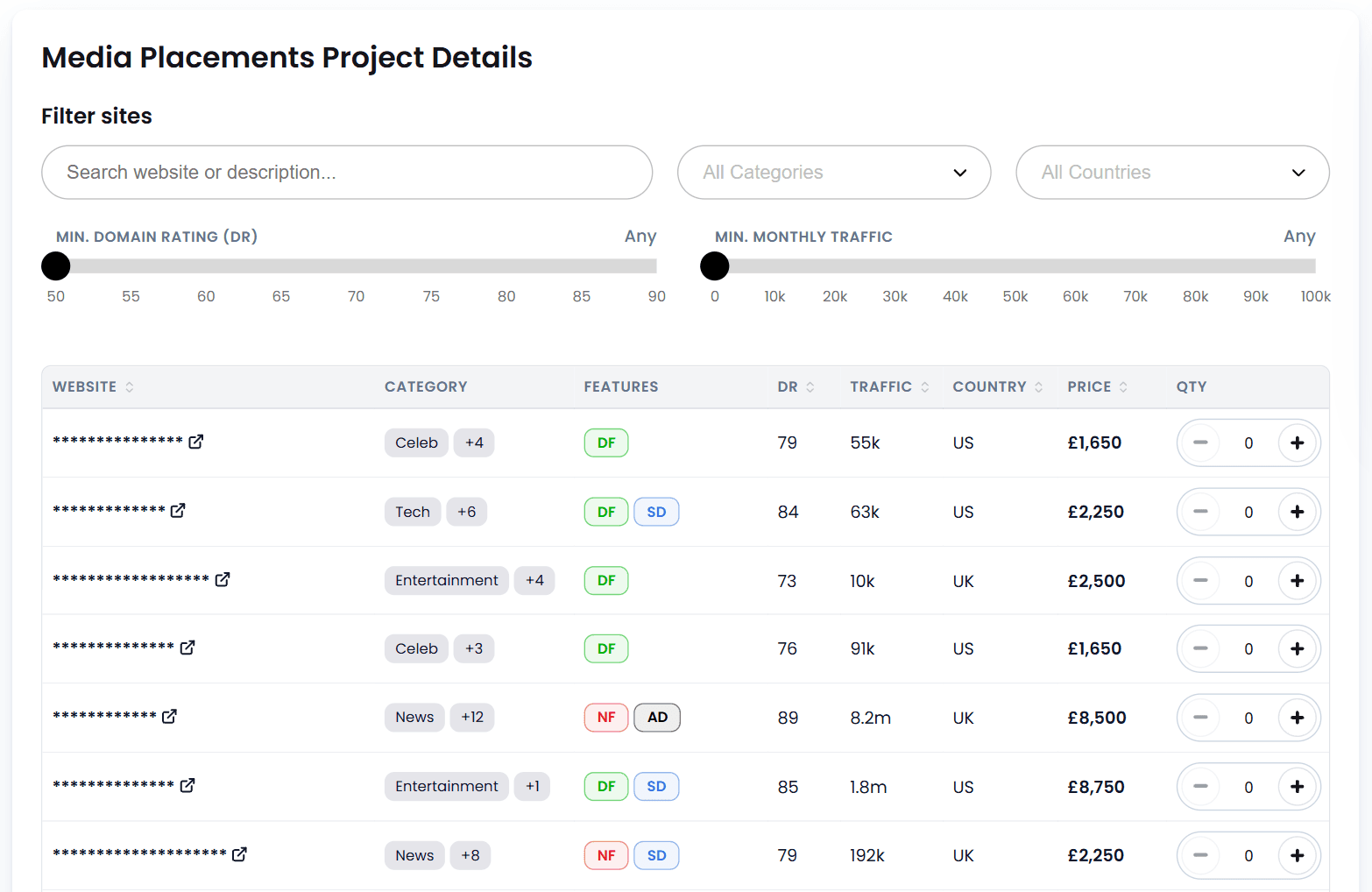Open the All Categories dropdown
1372x892 pixels.
tap(834, 173)
